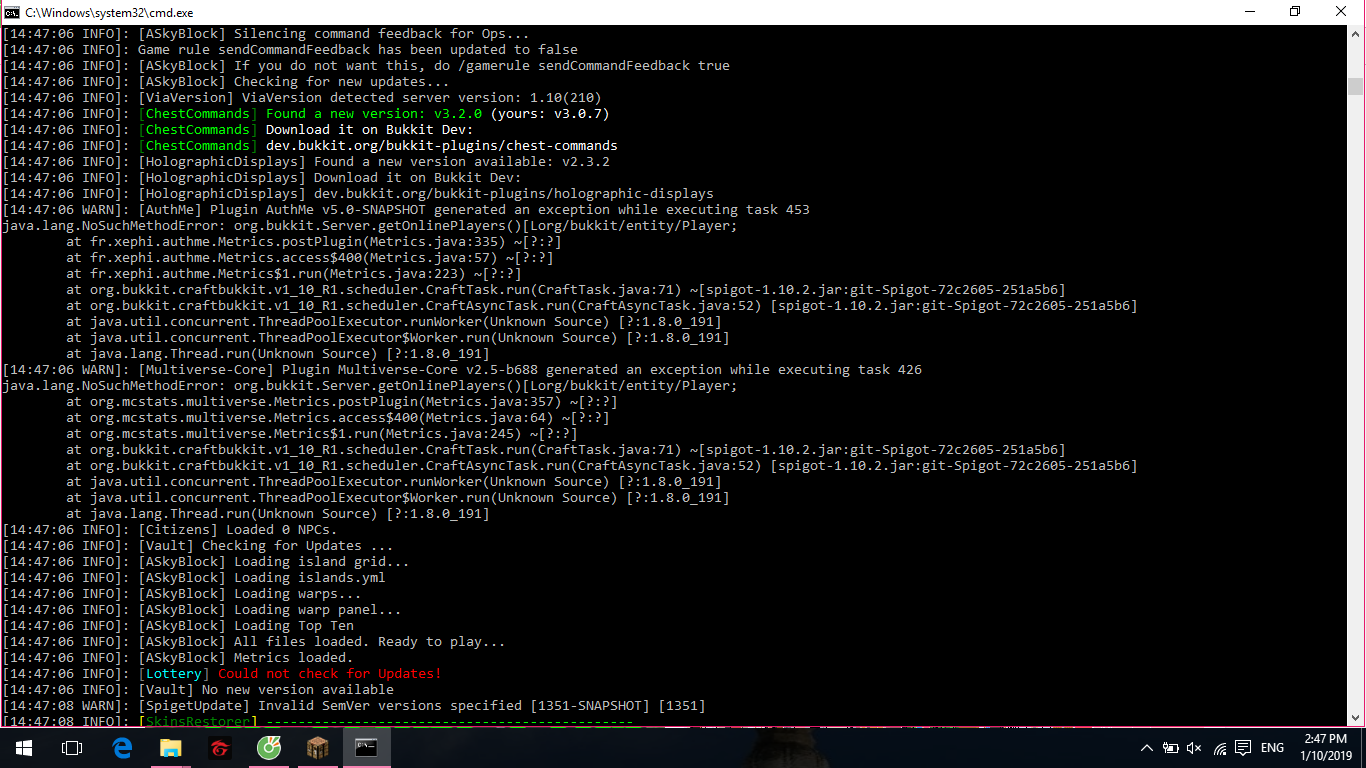Screen dimensions: 1366x768
Task: Select 'All files loaded. Ready to play...'
Action: point(370,642)
